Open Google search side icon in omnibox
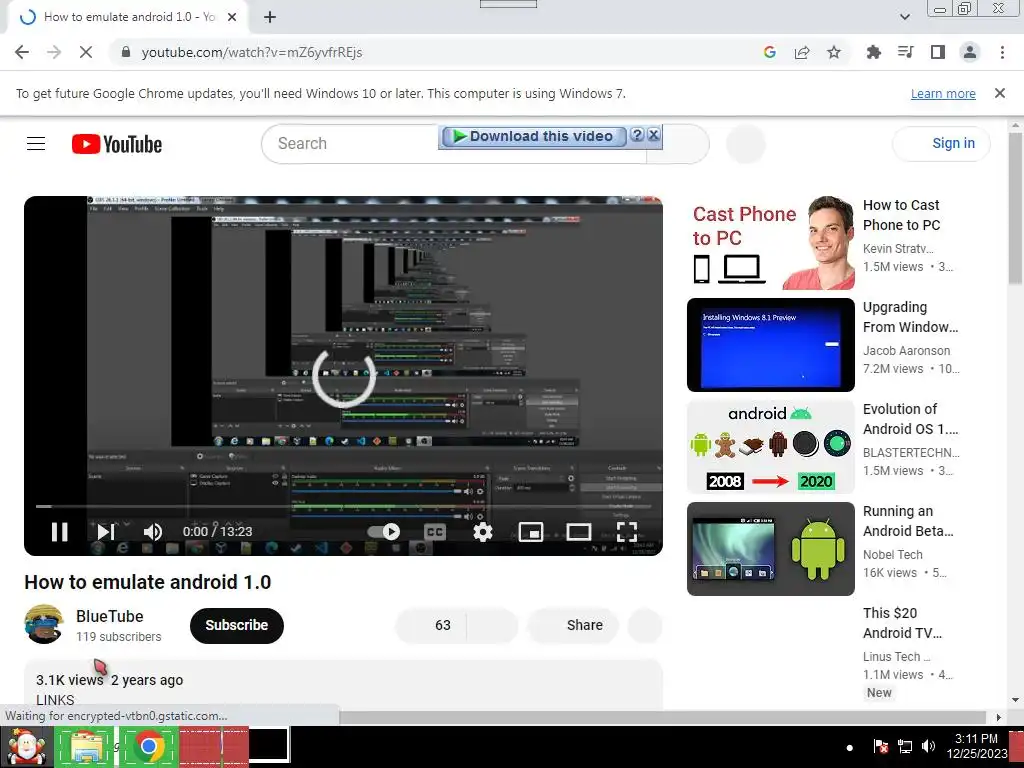The image size is (1024, 768). coord(769,52)
